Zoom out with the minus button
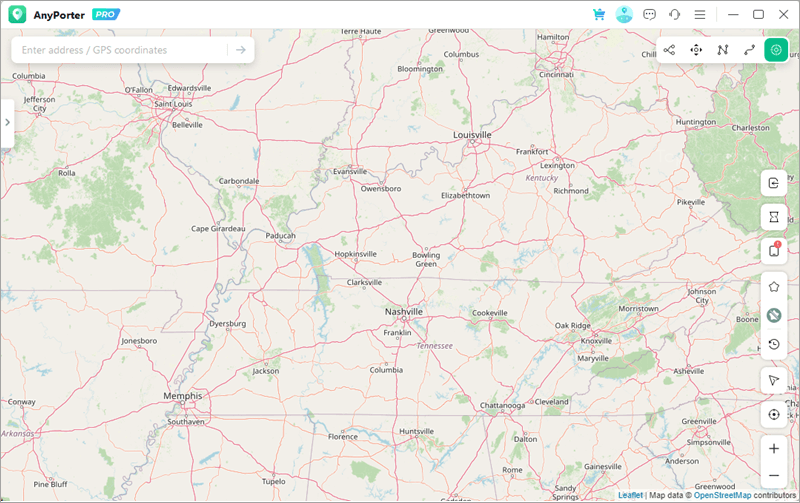This screenshot has width=800, height=503. coord(774,475)
